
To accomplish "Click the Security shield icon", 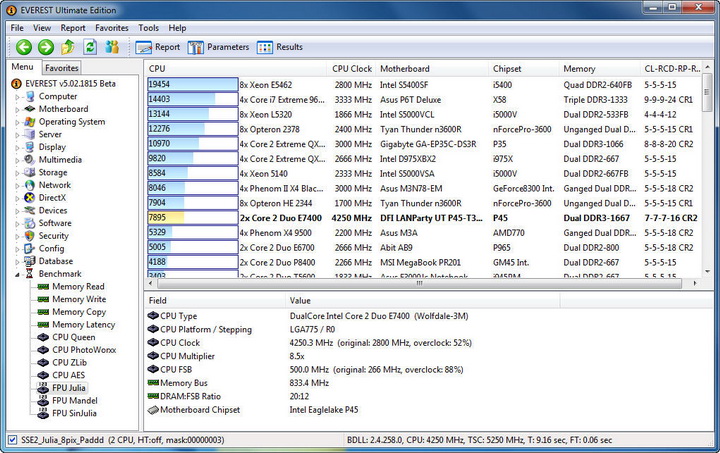I will tap(30, 236).
